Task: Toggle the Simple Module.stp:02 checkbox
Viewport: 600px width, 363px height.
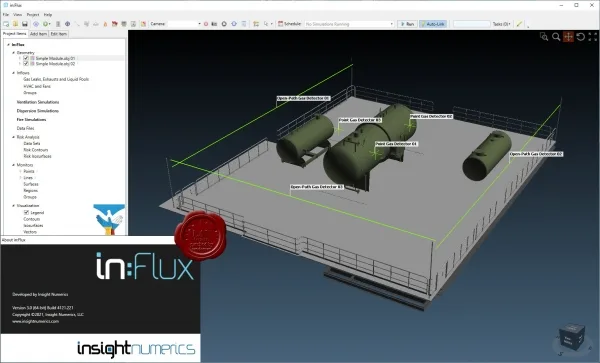Action: click(x=26, y=64)
